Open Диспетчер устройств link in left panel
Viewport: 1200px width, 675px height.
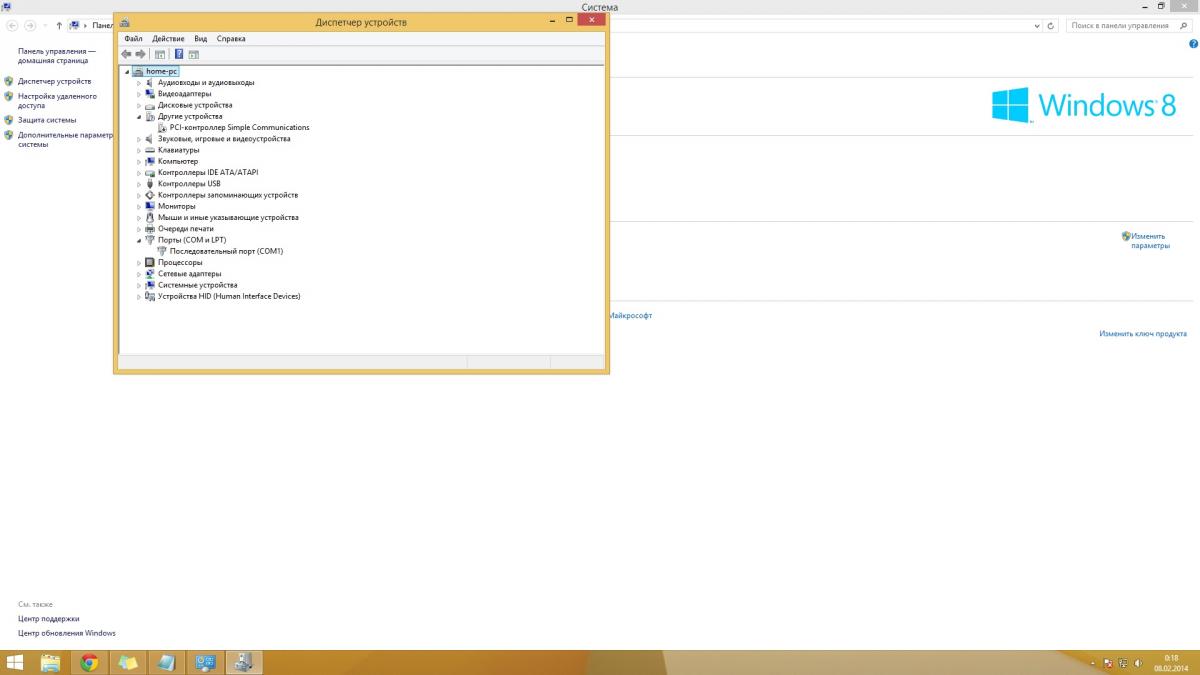click(54, 81)
